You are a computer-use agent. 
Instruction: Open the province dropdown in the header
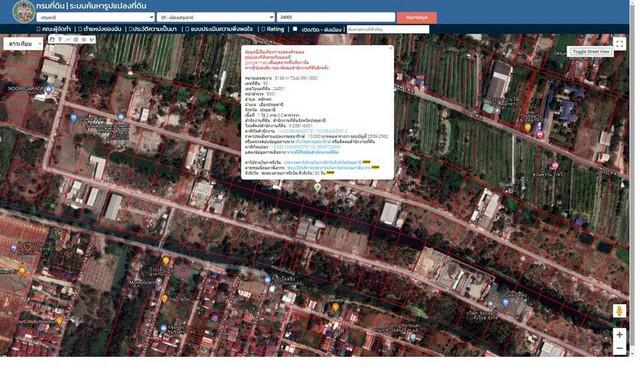pos(96,17)
